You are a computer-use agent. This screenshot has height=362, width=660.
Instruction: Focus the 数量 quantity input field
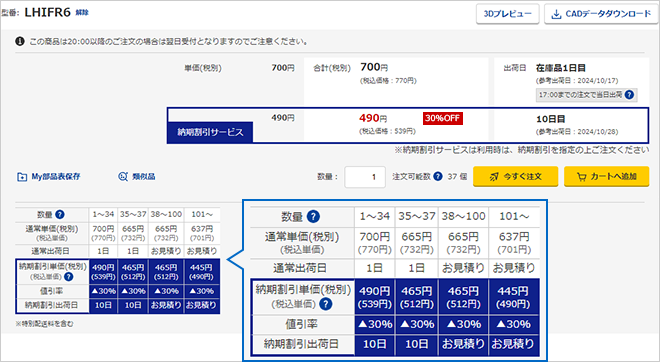[x=365, y=177]
